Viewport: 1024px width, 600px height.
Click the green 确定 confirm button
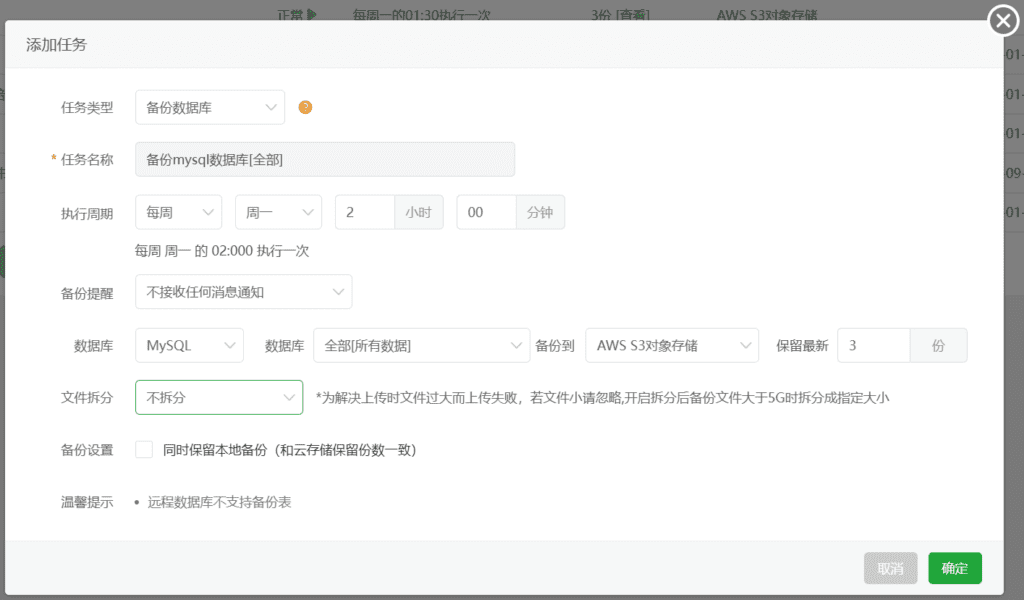point(954,568)
